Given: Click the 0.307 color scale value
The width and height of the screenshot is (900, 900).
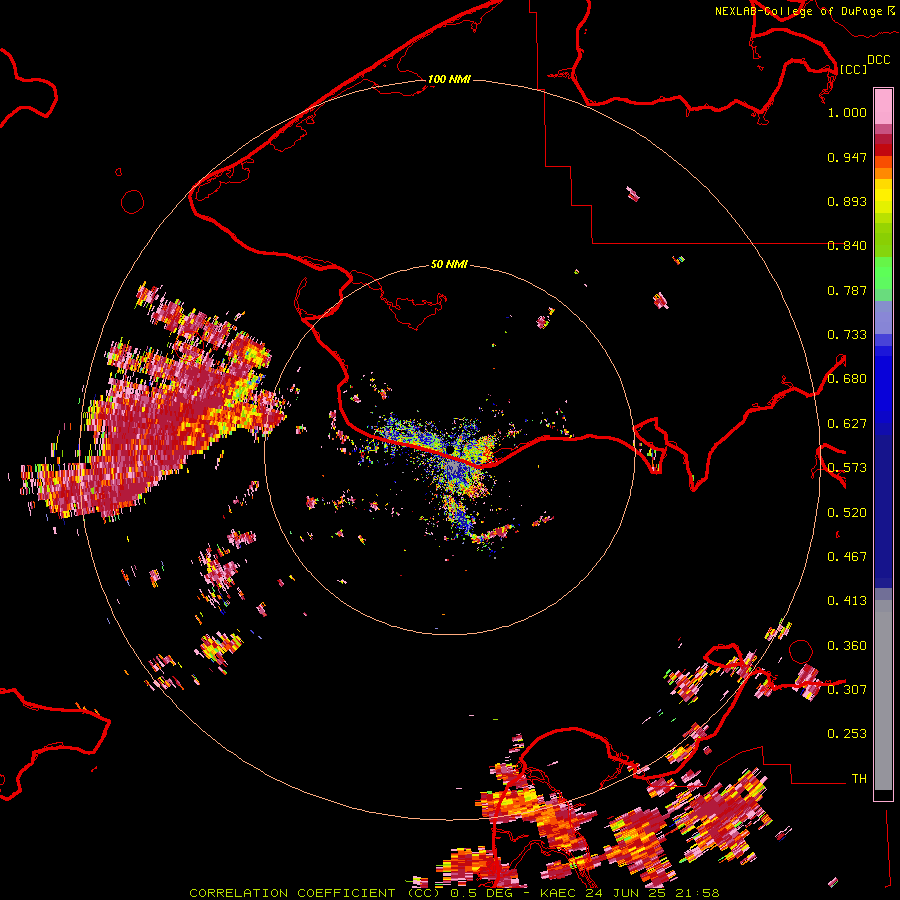Looking at the screenshot, I should pyautogui.click(x=847, y=690).
